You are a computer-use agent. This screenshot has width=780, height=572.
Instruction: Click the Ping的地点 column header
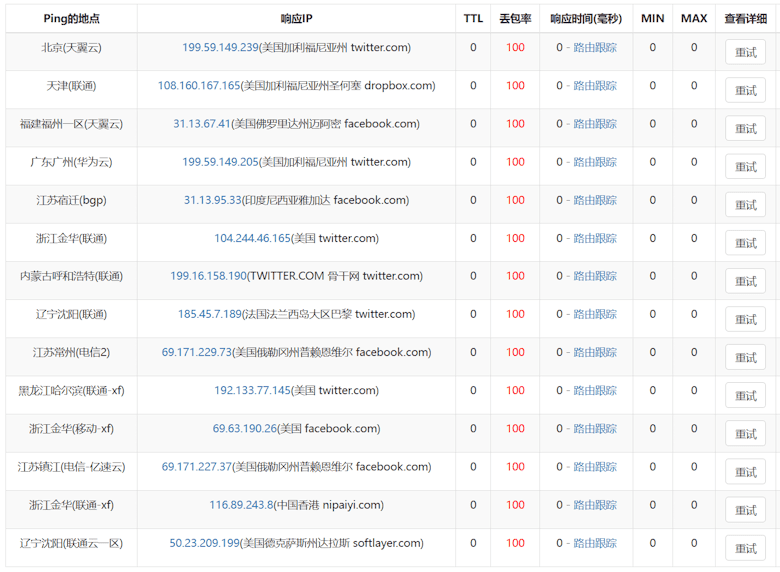click(x=72, y=18)
